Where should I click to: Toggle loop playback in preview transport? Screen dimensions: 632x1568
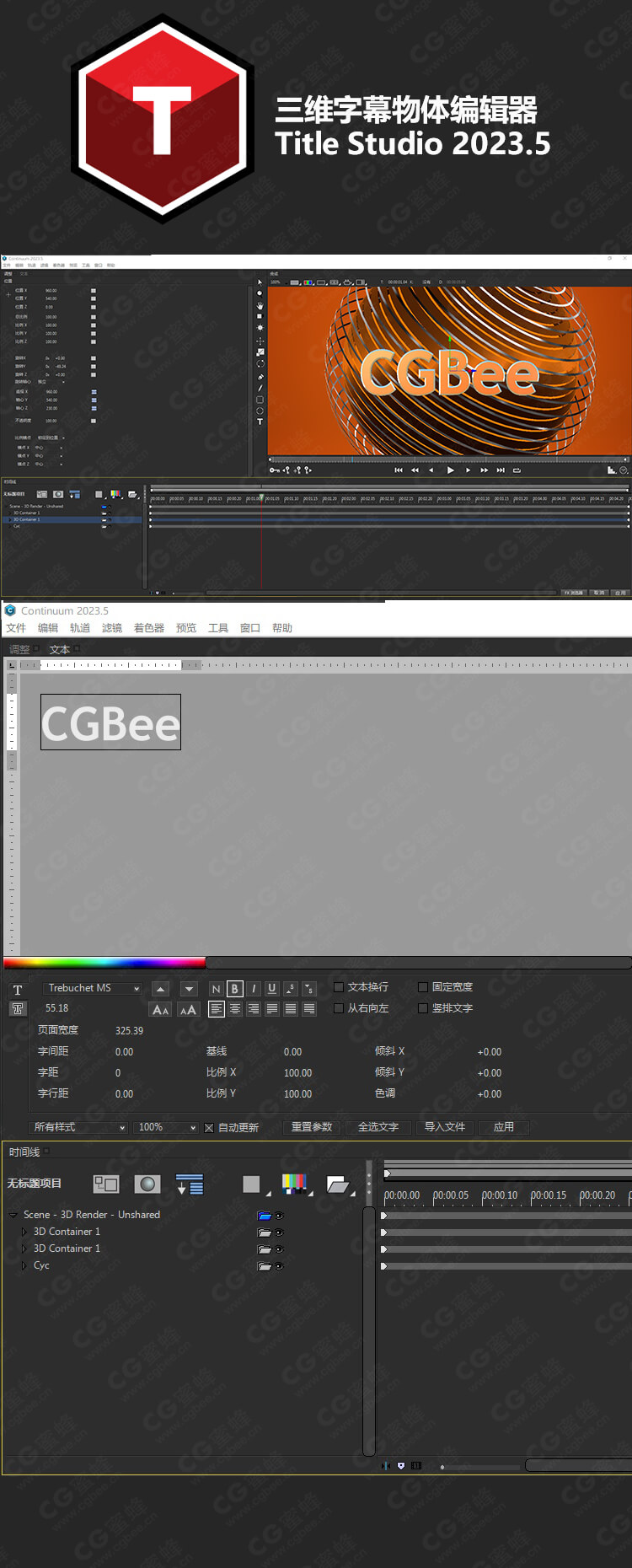(517, 470)
